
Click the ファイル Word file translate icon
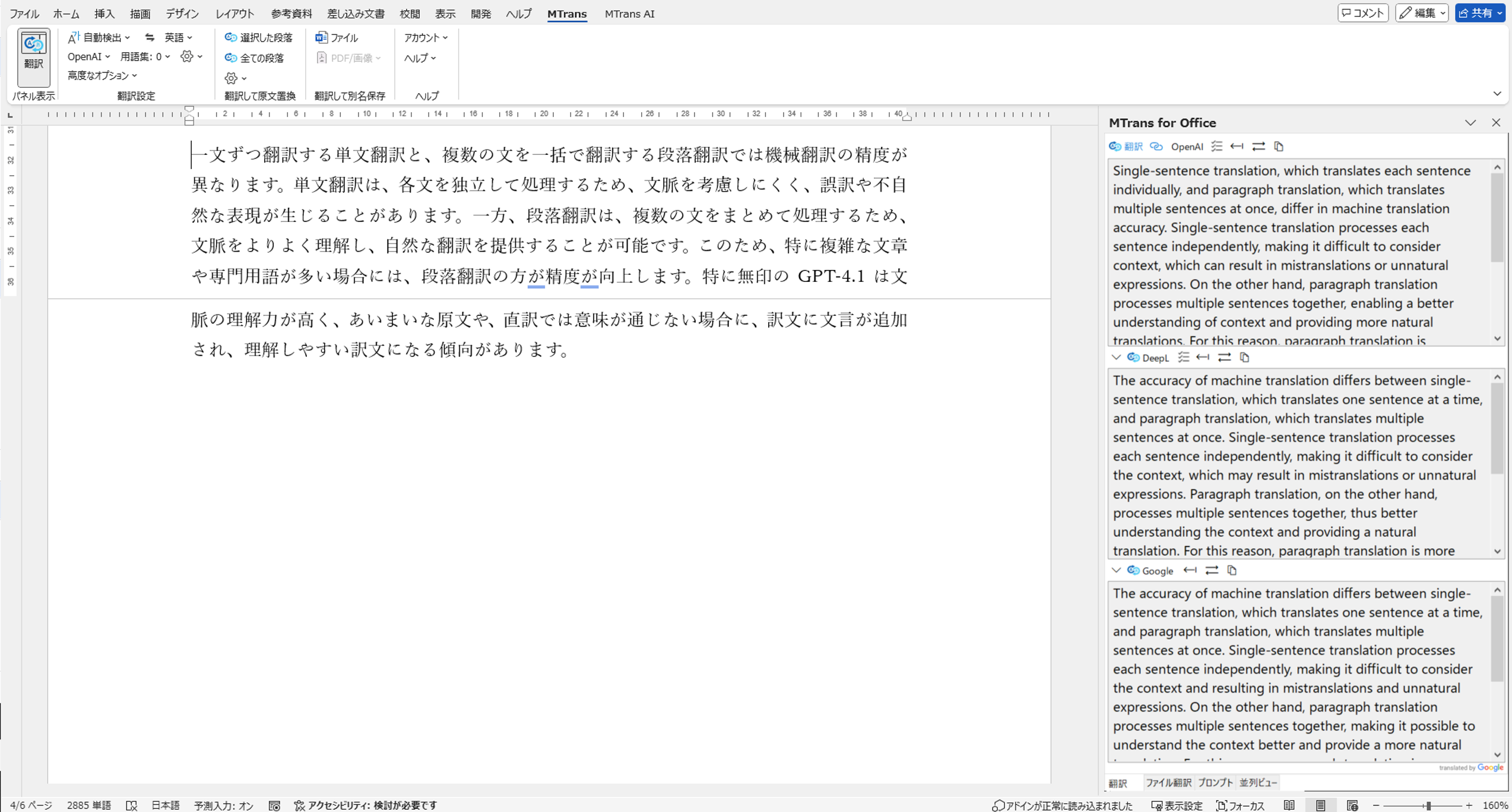(x=337, y=37)
